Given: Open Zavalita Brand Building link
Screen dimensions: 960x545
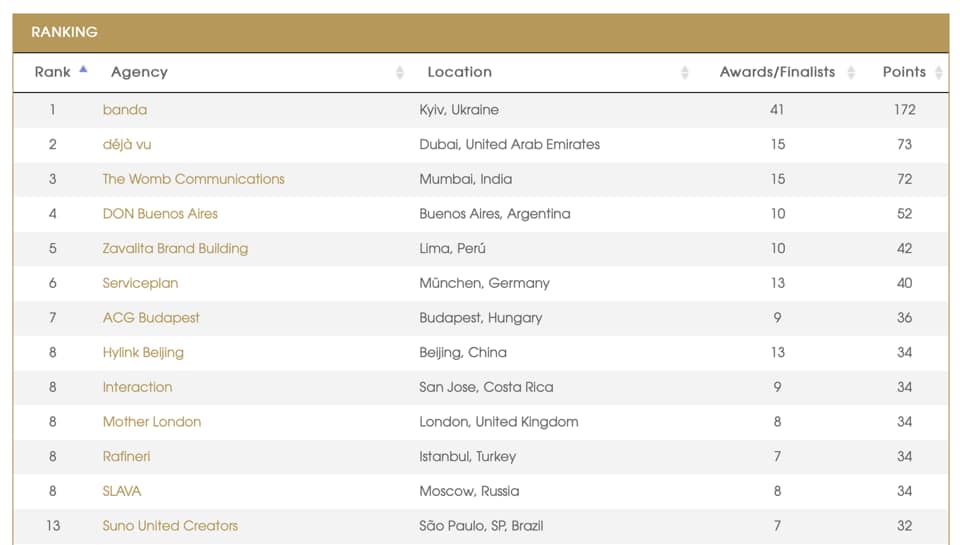Looking at the screenshot, I should 175,248.
